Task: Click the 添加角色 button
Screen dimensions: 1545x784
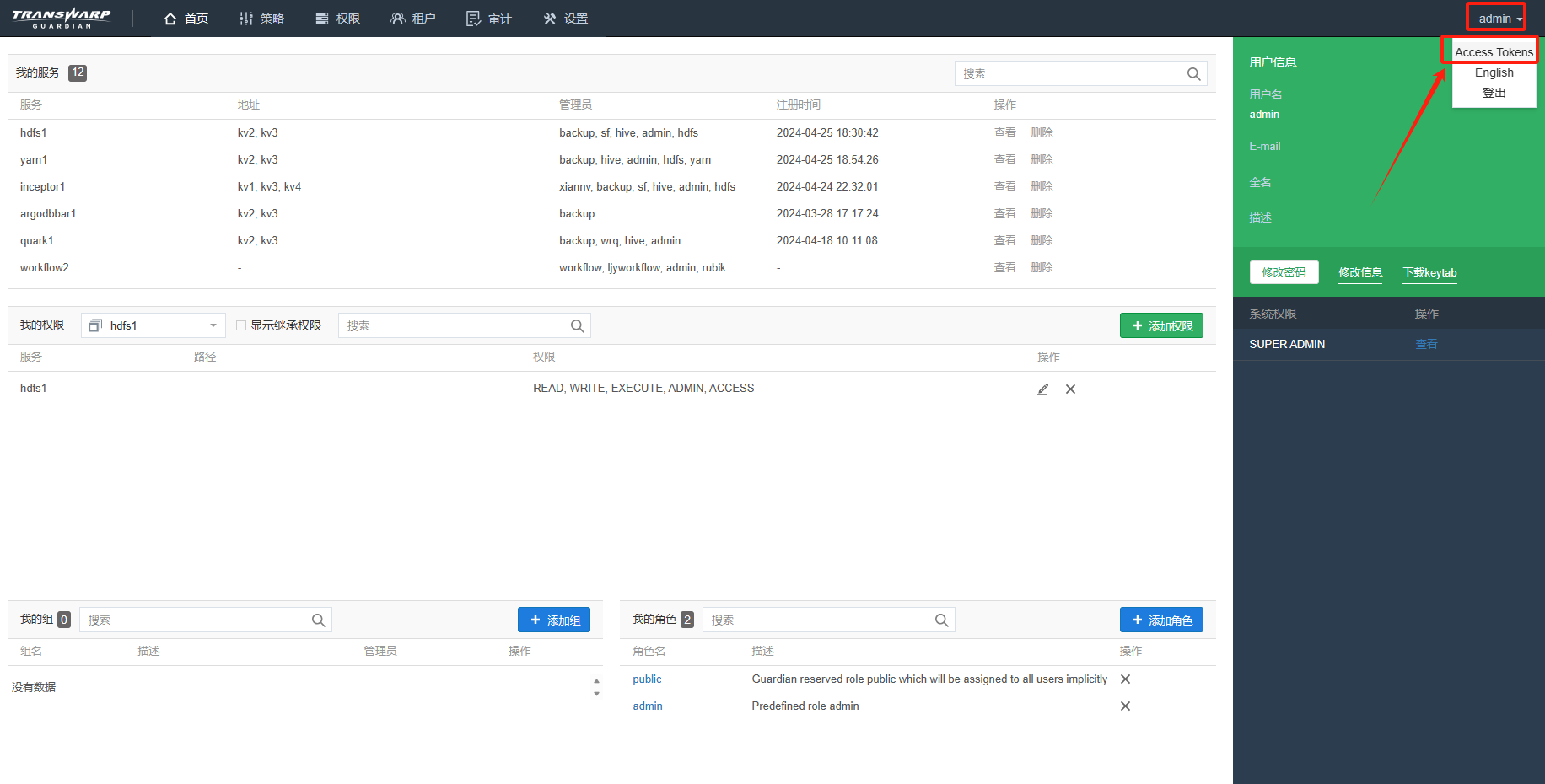Action: click(1161, 620)
